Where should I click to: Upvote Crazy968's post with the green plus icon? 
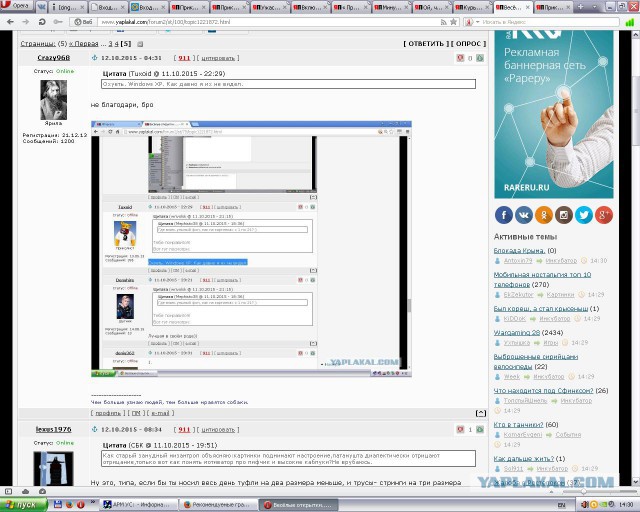(x=480, y=58)
